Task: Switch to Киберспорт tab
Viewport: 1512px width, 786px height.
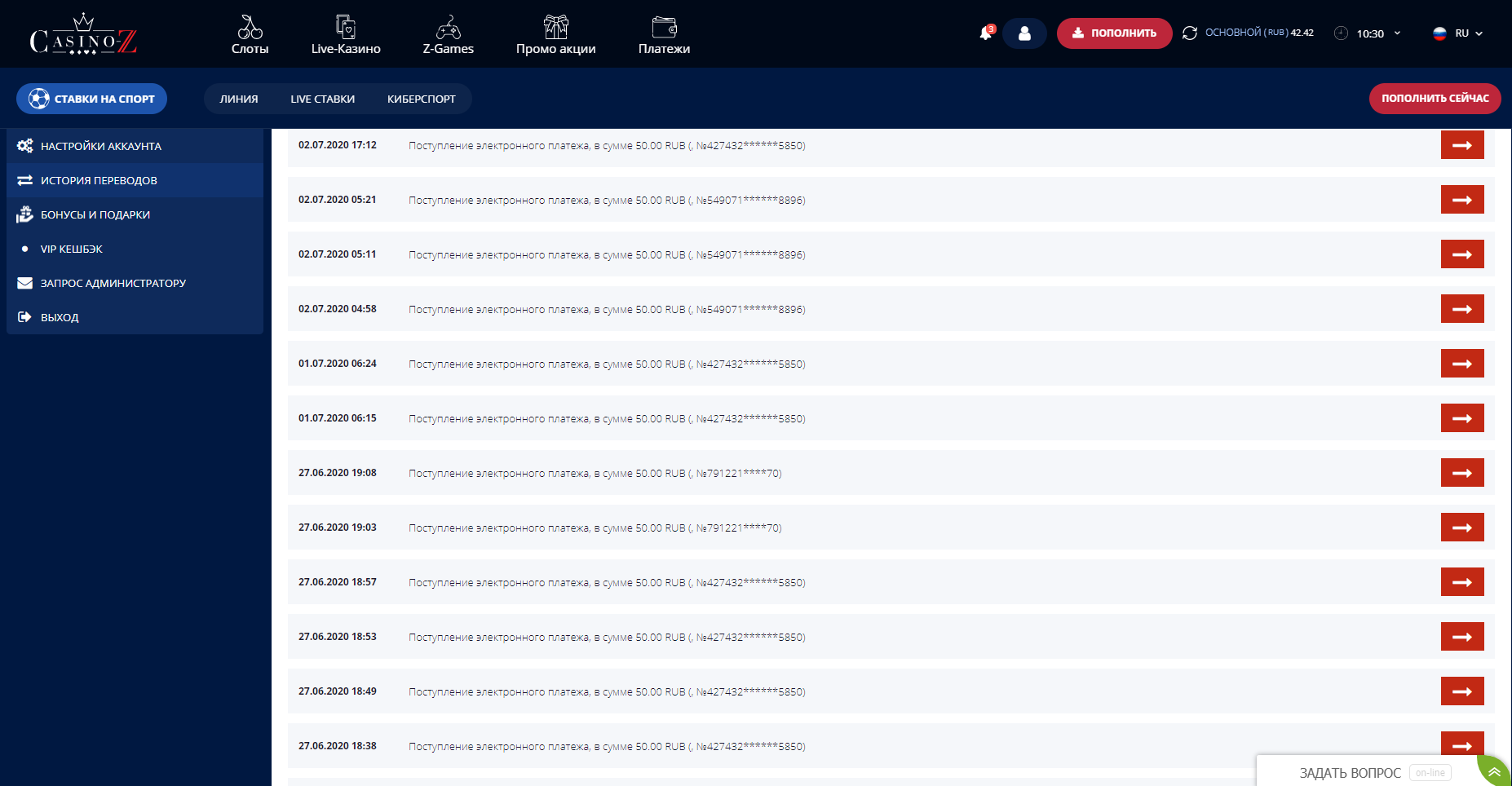Action: tap(422, 99)
